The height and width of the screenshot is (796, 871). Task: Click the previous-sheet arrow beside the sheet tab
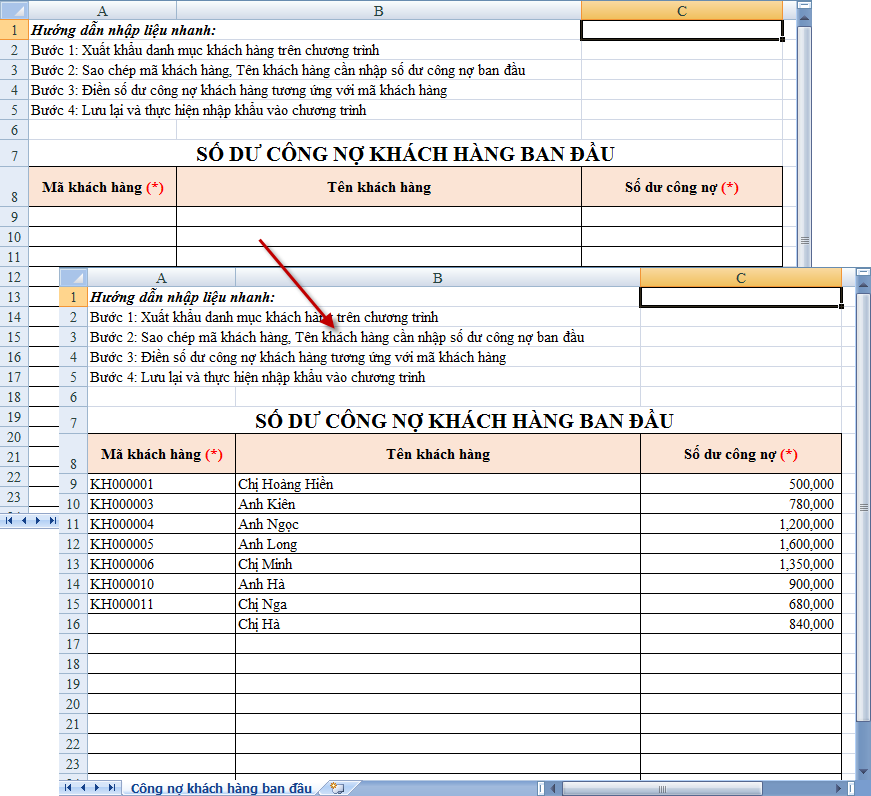click(83, 788)
